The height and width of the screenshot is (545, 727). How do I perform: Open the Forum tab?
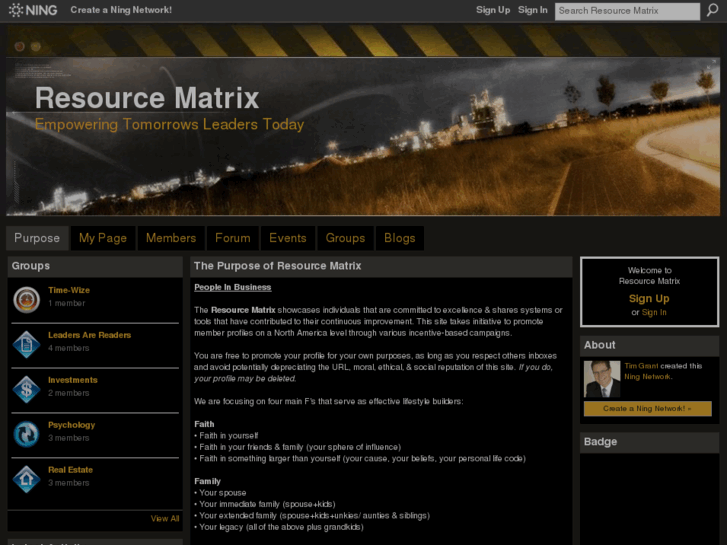(232, 238)
